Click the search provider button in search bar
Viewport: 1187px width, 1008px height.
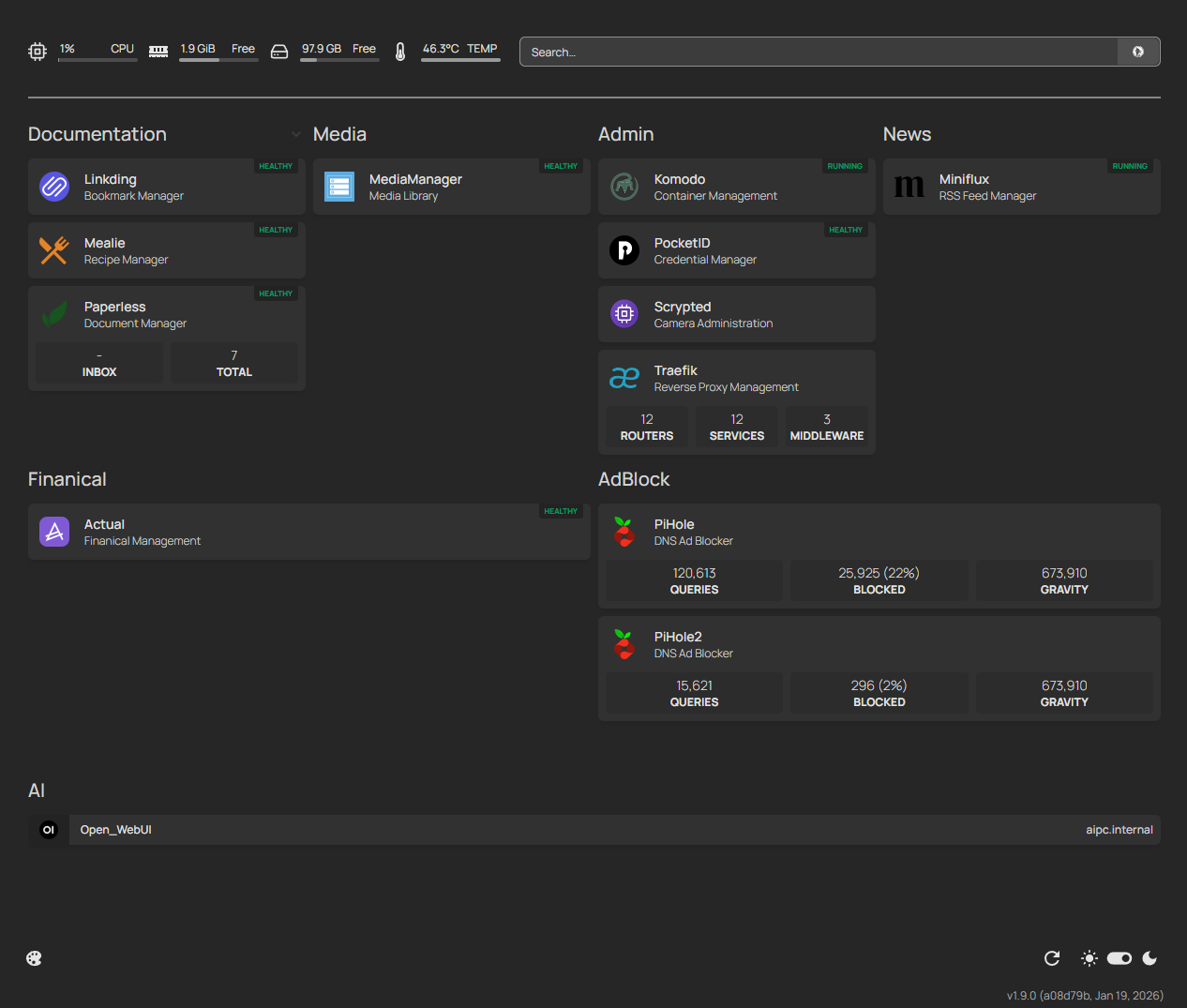point(1138,52)
